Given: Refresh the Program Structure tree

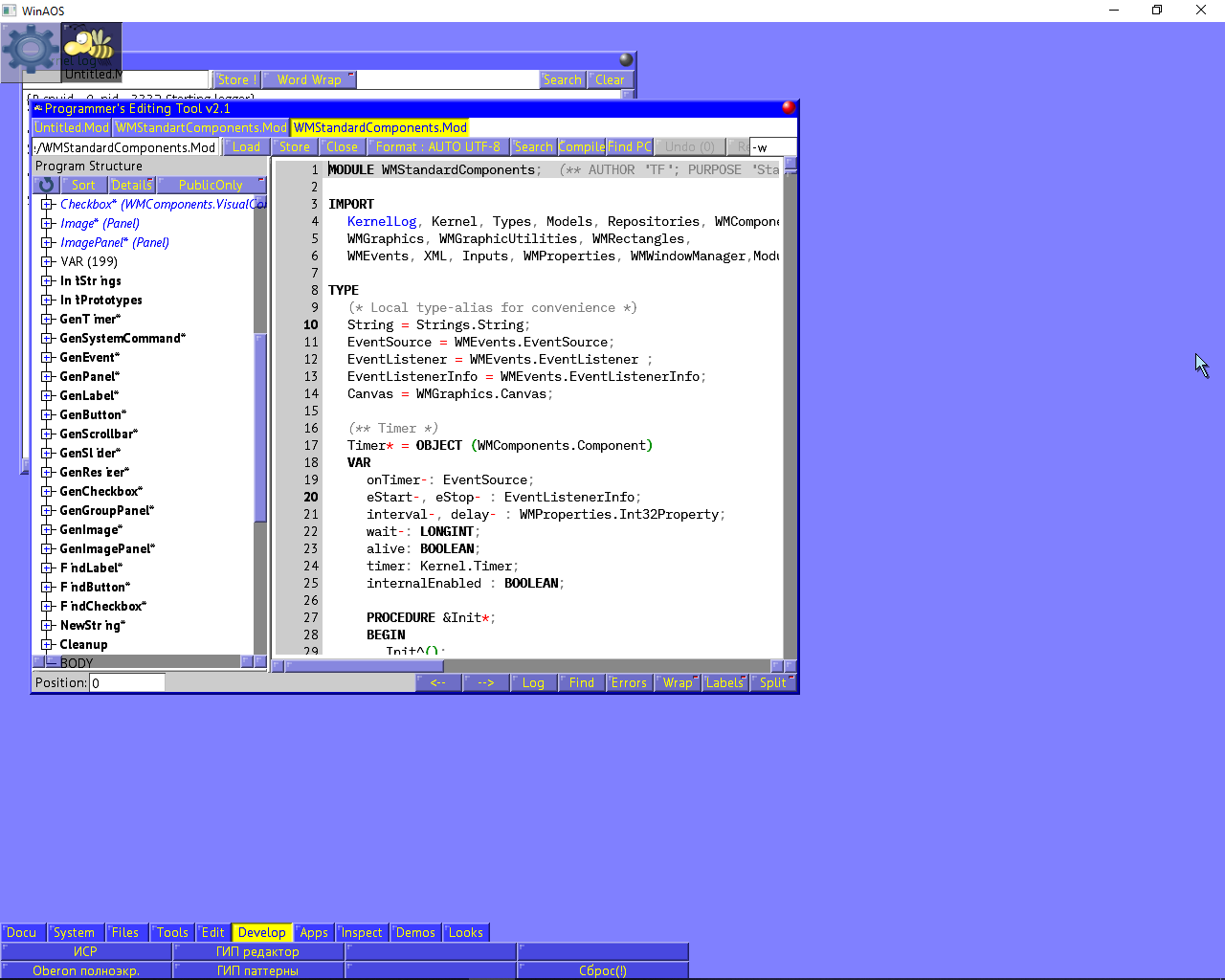Looking at the screenshot, I should [46, 185].
